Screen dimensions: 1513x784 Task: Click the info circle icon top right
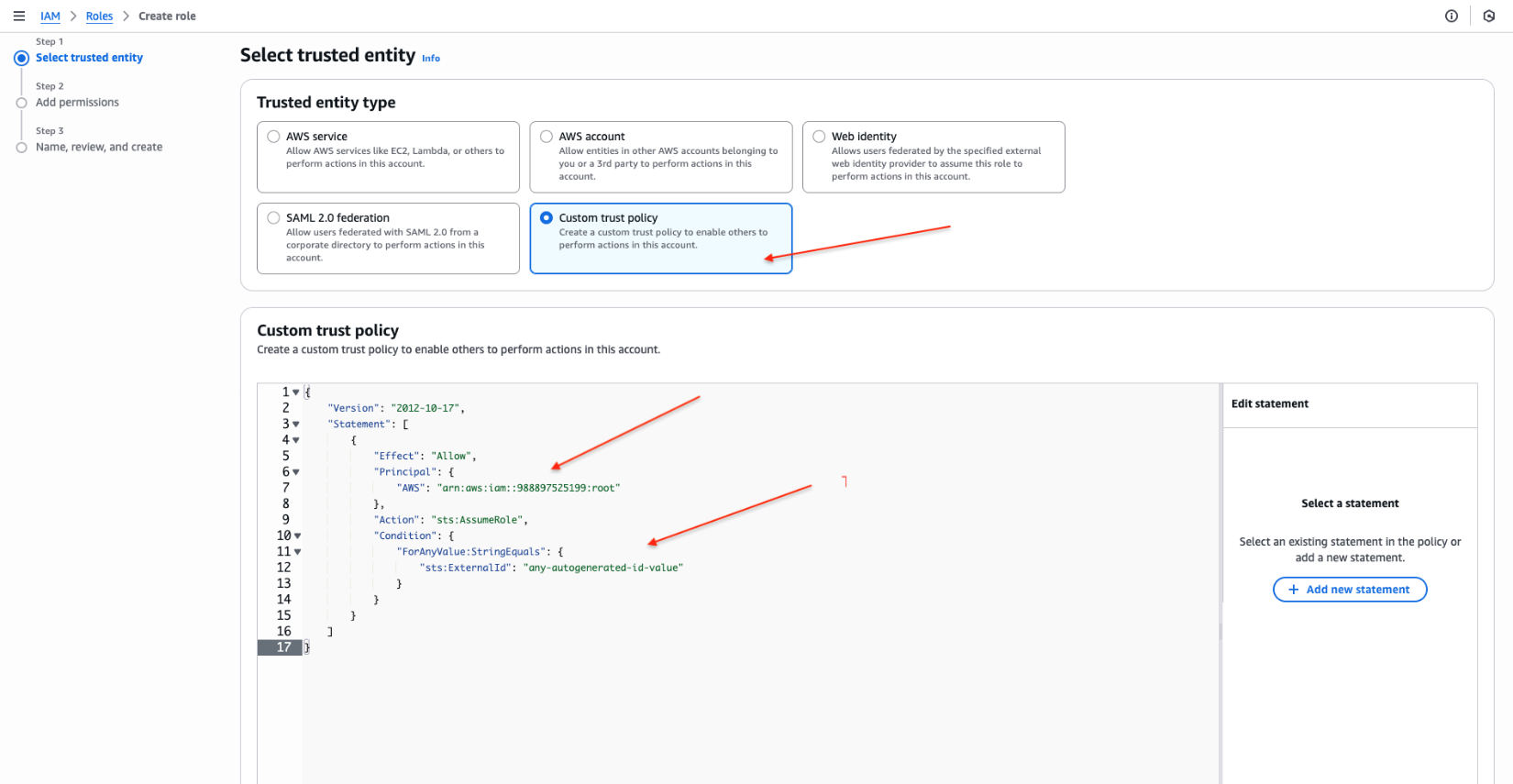coord(1452,17)
